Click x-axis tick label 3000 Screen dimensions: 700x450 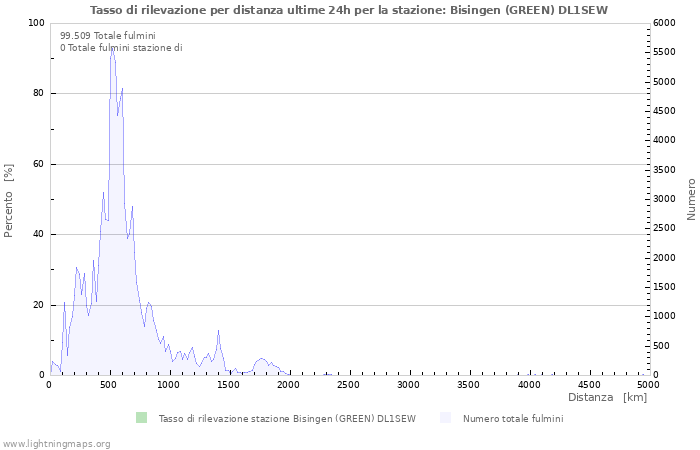408,385
